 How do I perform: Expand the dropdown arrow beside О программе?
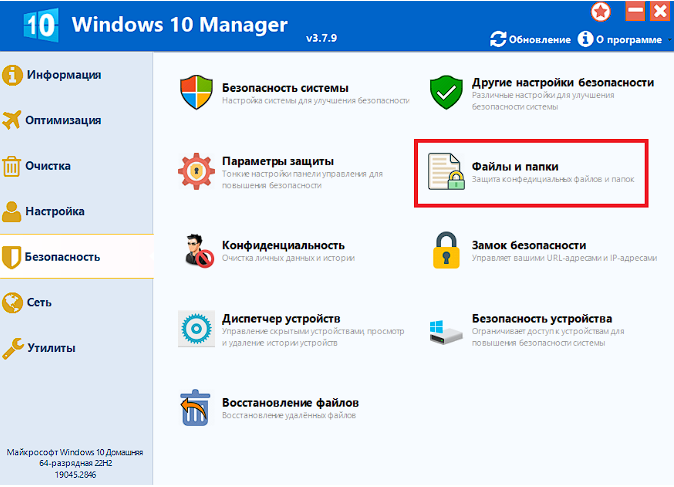coord(669,40)
